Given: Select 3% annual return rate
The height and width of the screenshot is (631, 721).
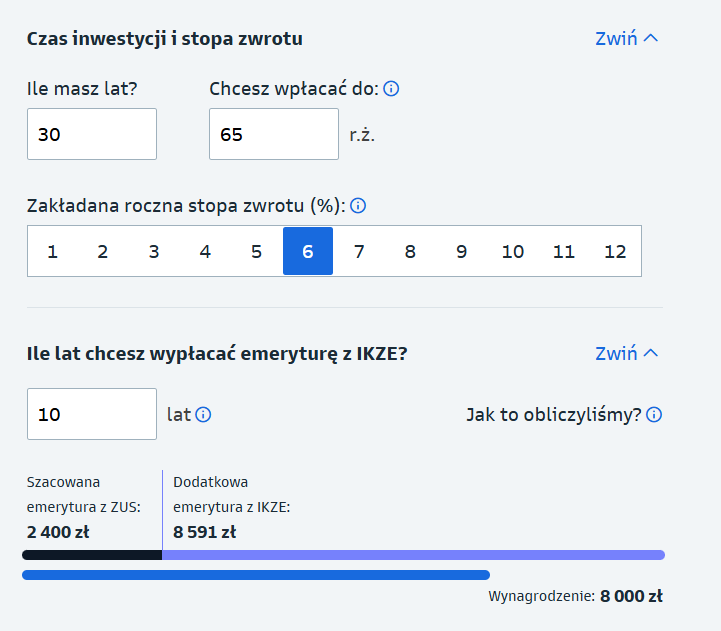Looking at the screenshot, I should (x=154, y=251).
